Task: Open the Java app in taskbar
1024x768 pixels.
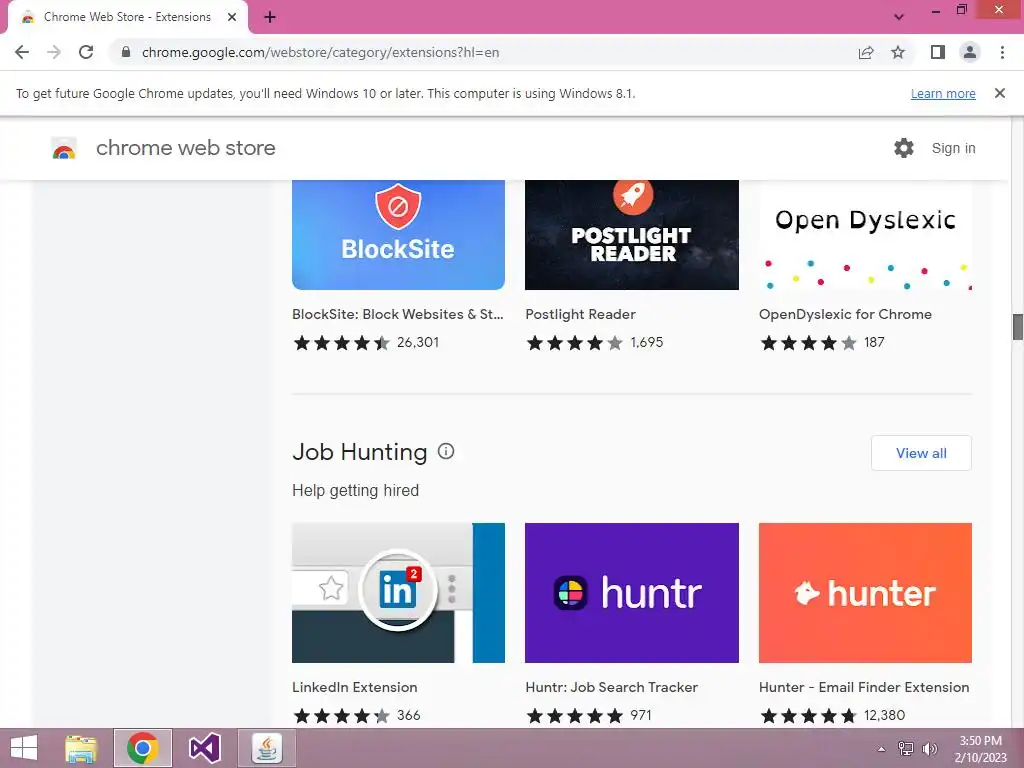Action: 266,748
